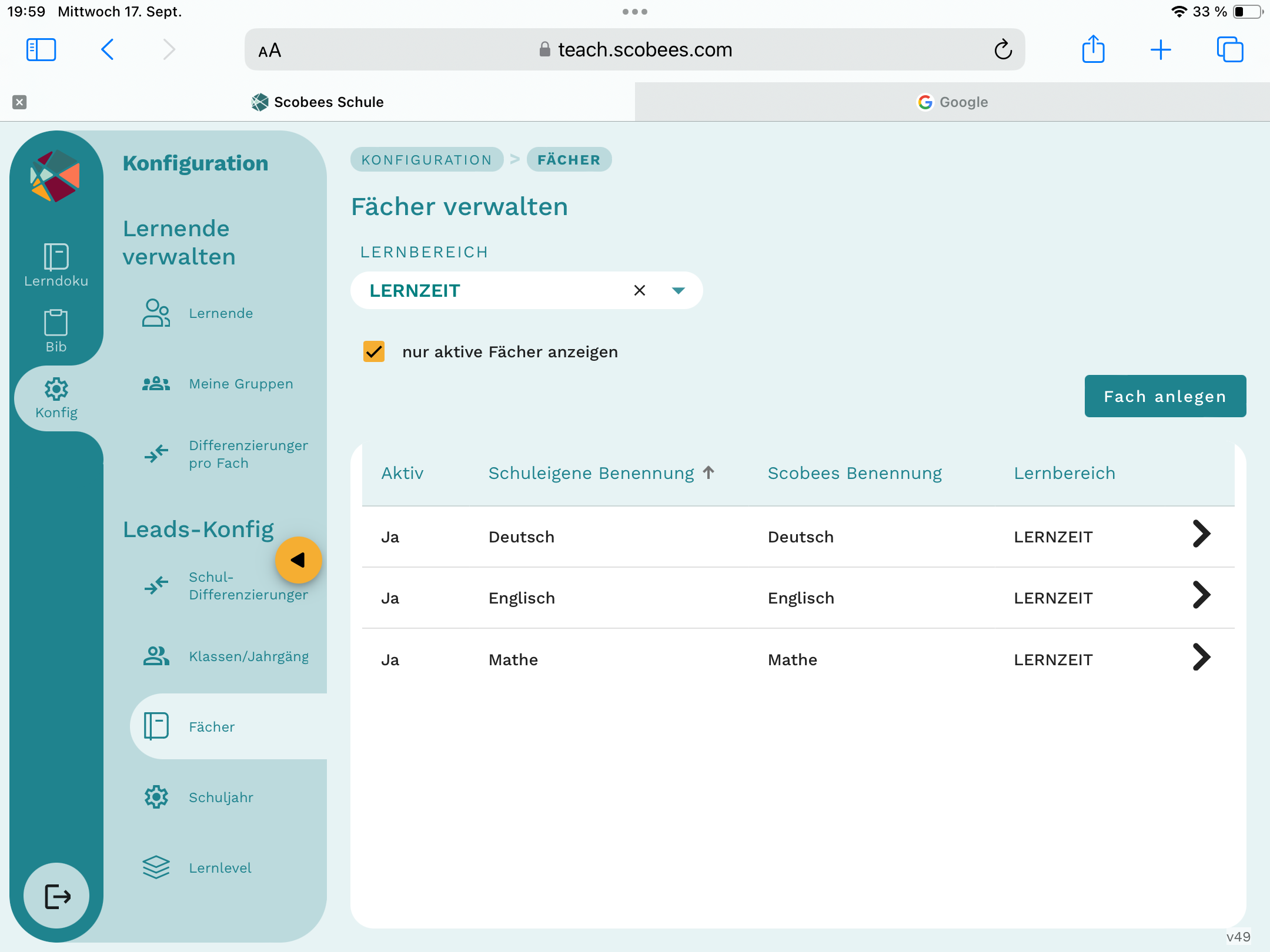This screenshot has width=1270, height=952.
Task: Open Lernlevel layers icon entry
Action: point(156,867)
